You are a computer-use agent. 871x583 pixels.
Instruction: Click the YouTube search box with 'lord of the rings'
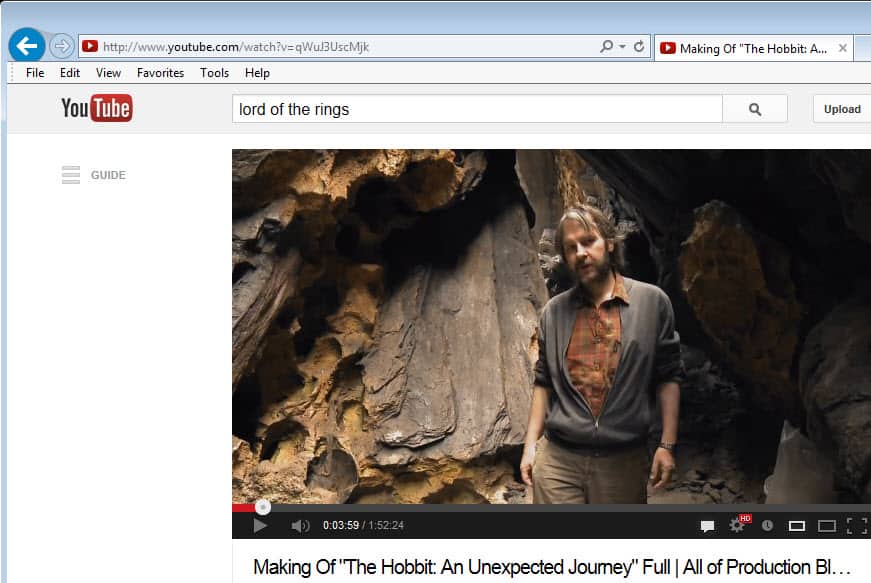(477, 109)
